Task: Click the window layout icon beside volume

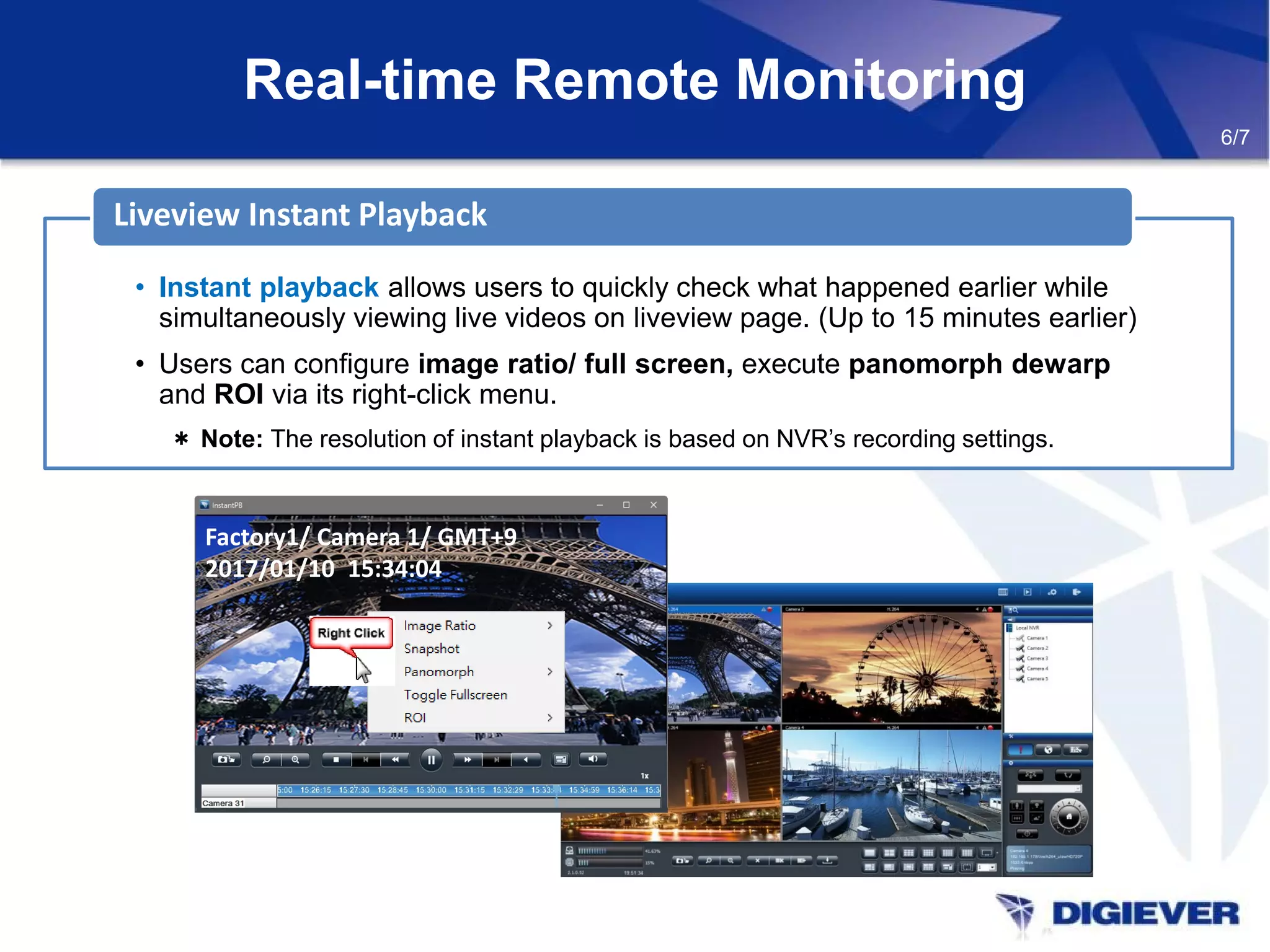Action: tap(561, 759)
